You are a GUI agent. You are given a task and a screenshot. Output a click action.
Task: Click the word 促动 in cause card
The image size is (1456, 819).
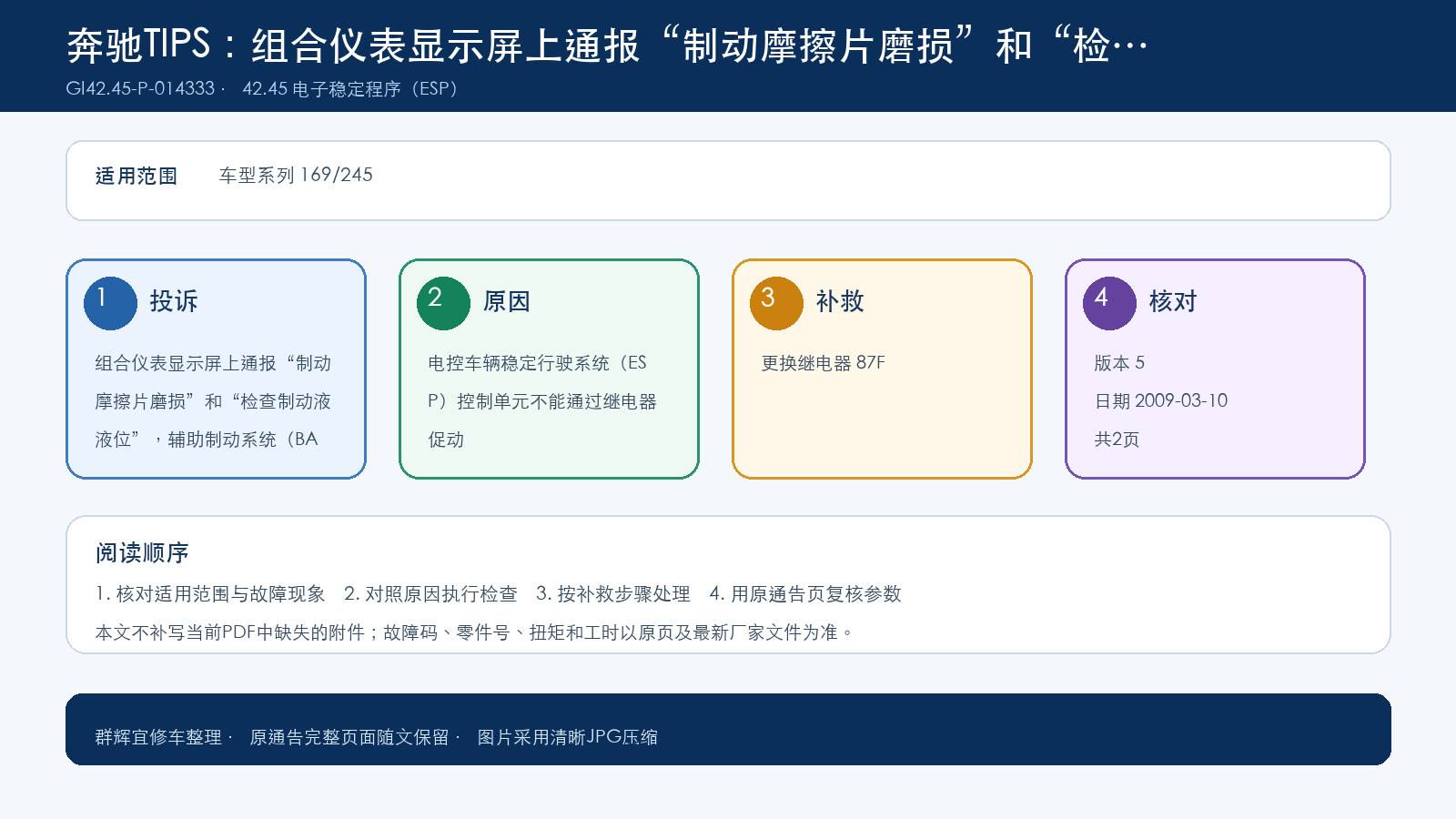tap(446, 440)
